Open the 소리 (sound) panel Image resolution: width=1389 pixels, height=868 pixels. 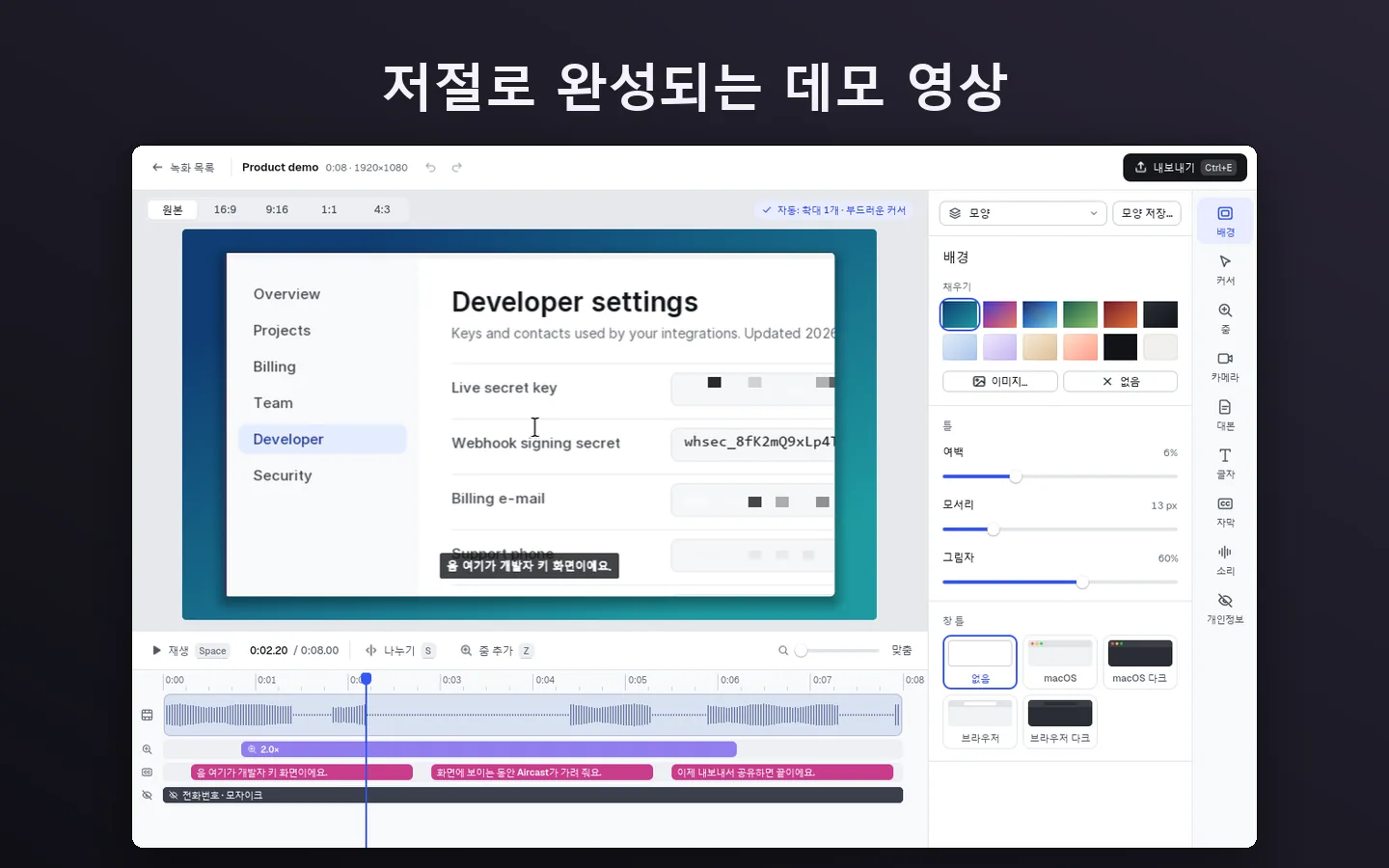pyautogui.click(x=1225, y=559)
